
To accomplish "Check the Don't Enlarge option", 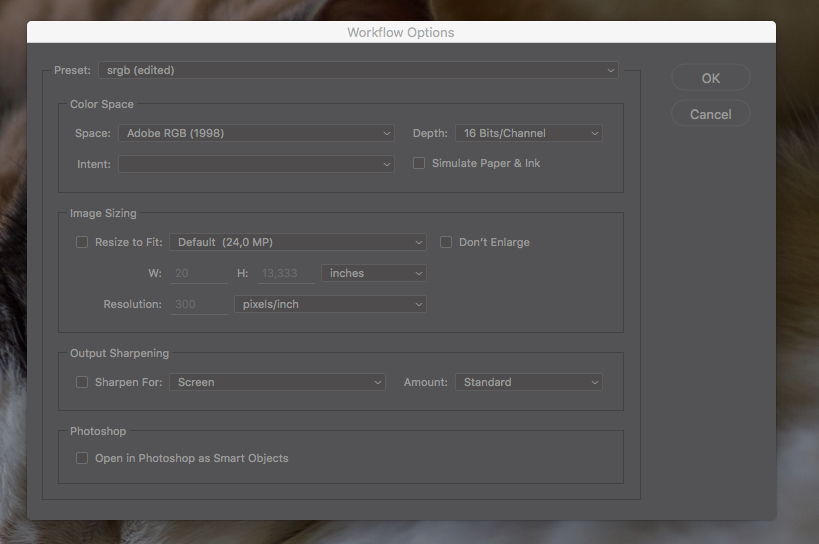I will (446, 242).
